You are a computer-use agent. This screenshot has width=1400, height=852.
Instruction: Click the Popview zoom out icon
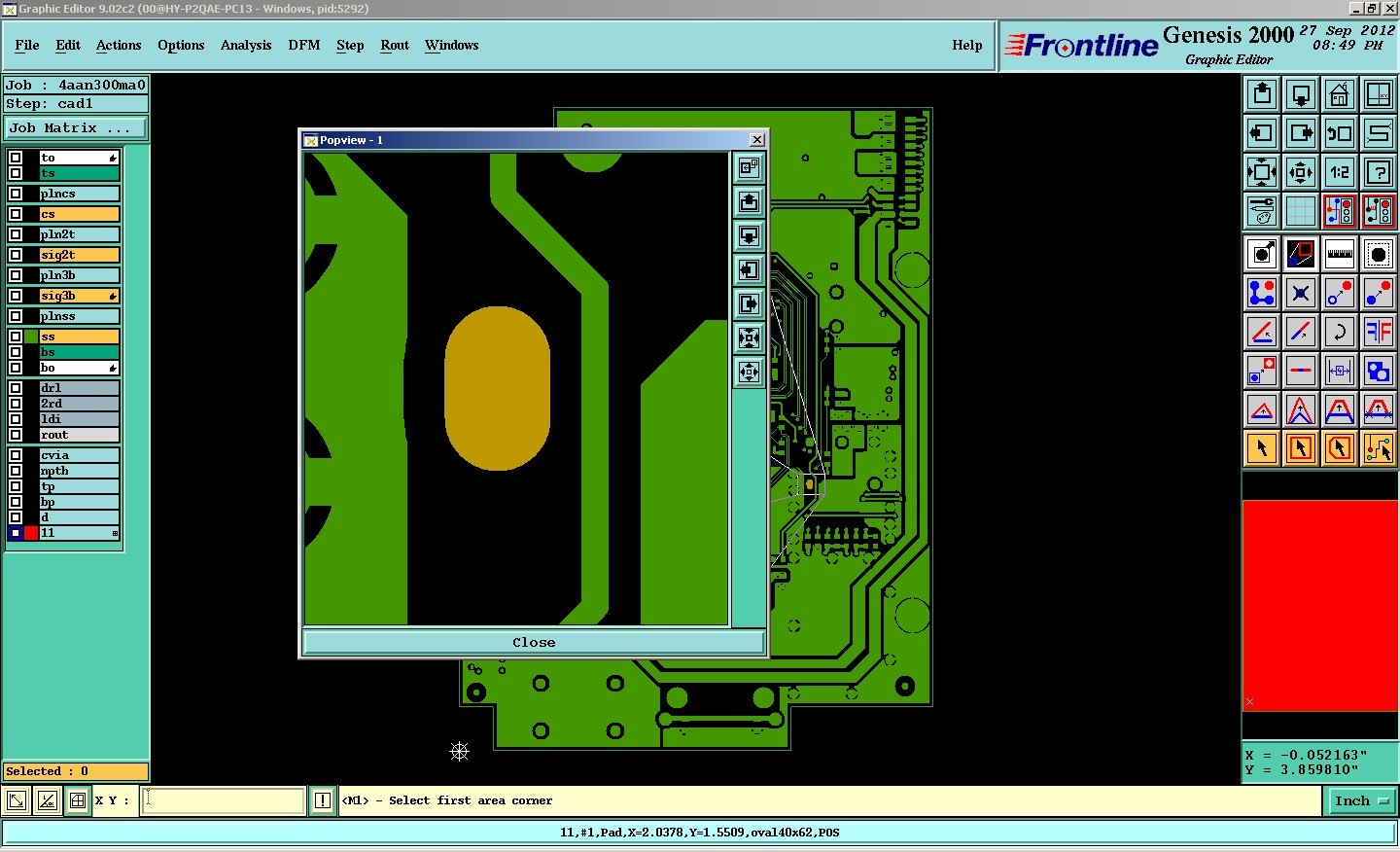point(749,373)
